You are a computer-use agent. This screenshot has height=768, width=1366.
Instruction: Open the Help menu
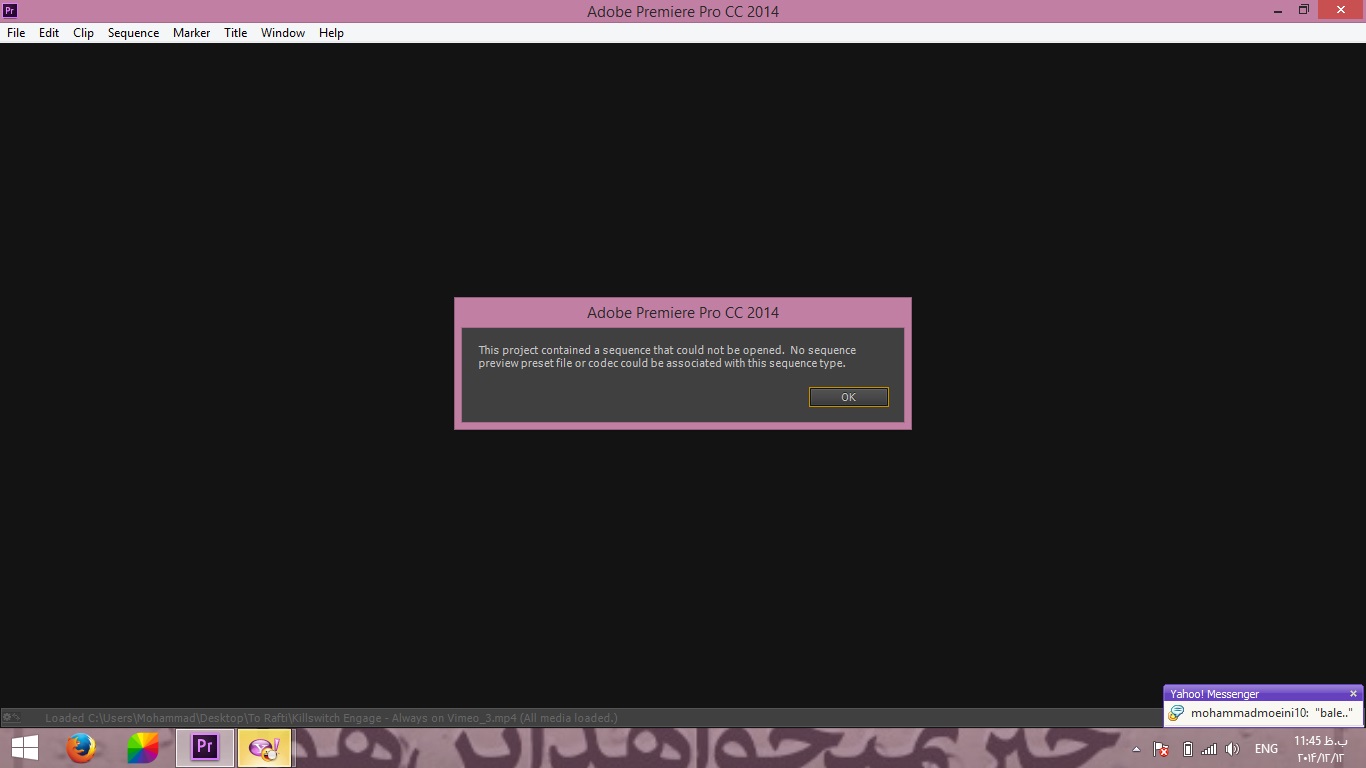331,33
